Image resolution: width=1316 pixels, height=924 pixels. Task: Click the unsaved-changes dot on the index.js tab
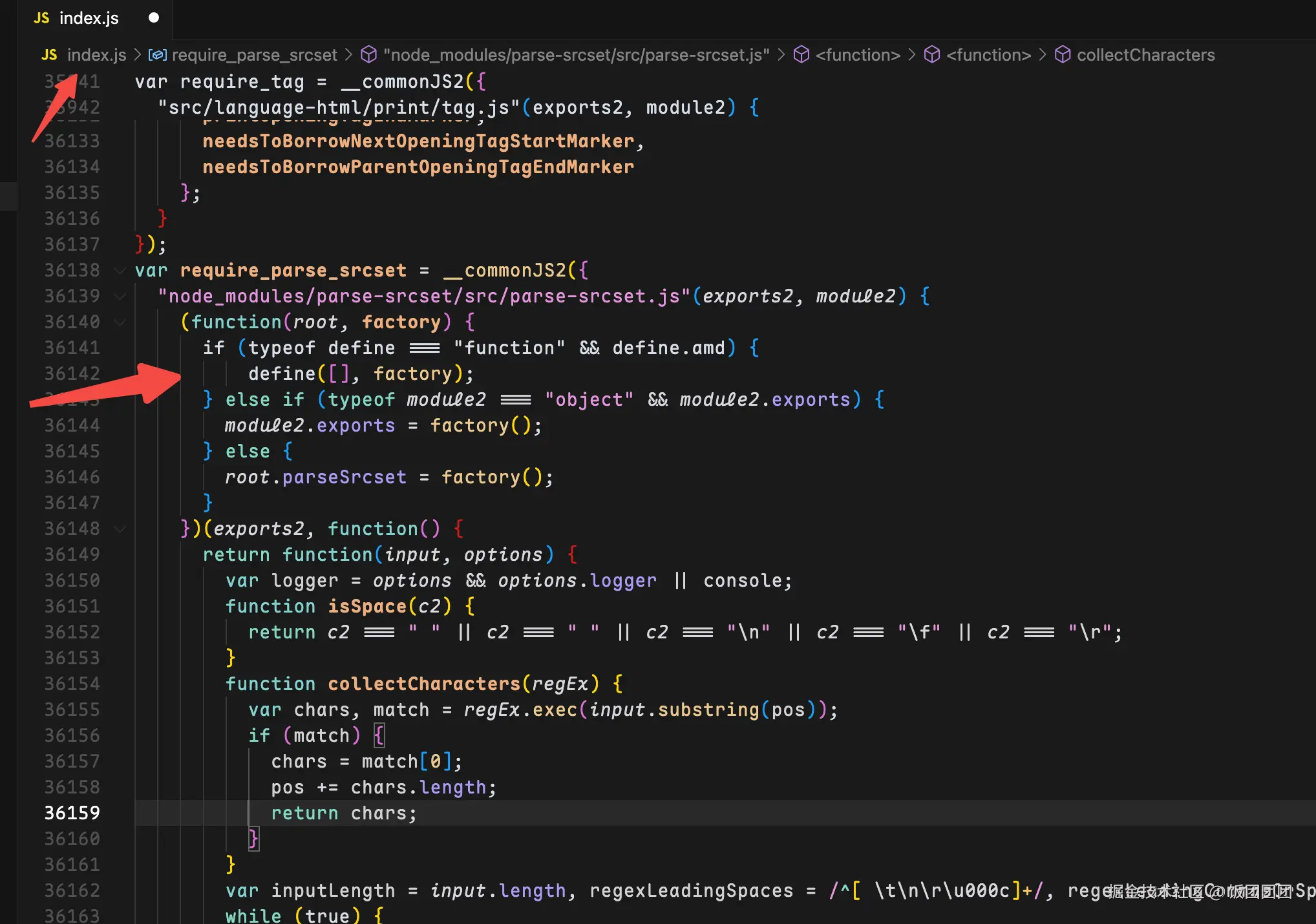coord(153,18)
